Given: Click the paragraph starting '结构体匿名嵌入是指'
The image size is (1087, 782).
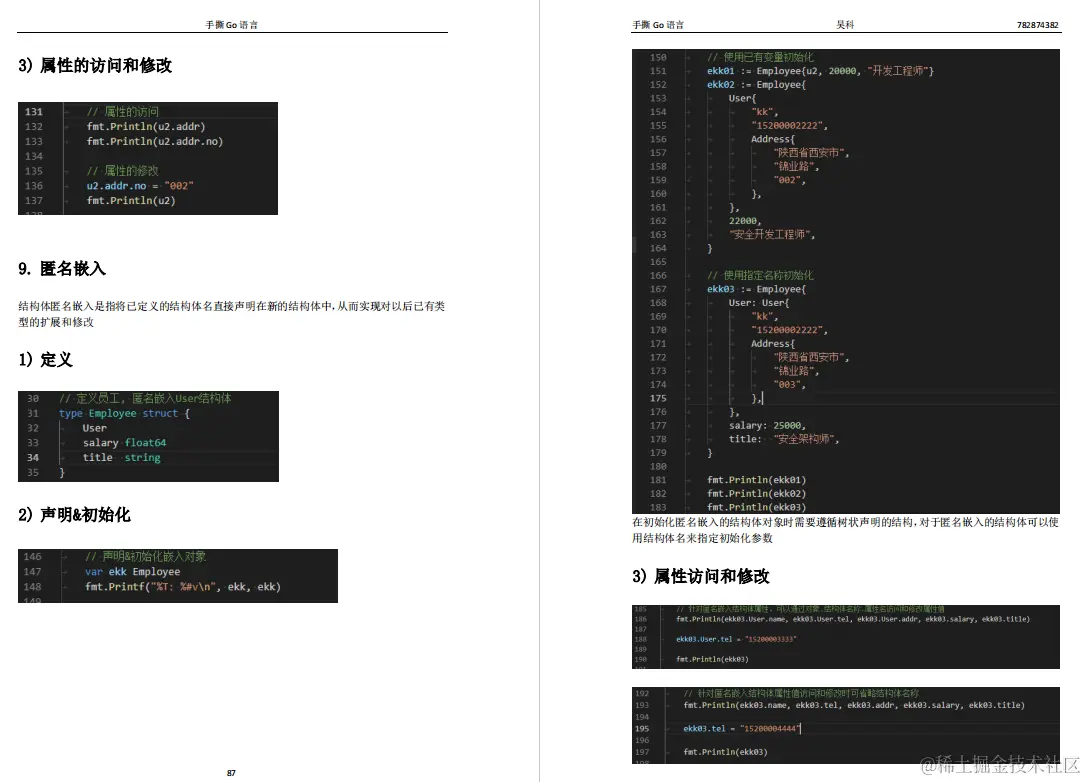Looking at the screenshot, I should coord(232,314).
